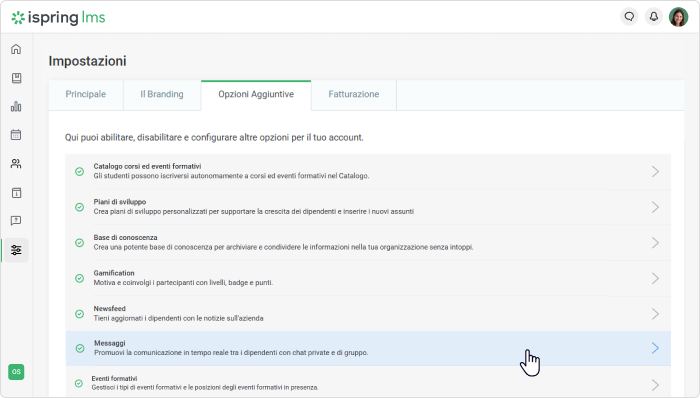Expand the Newsfeed row chevron
This screenshot has height=398, width=700.
655,314
